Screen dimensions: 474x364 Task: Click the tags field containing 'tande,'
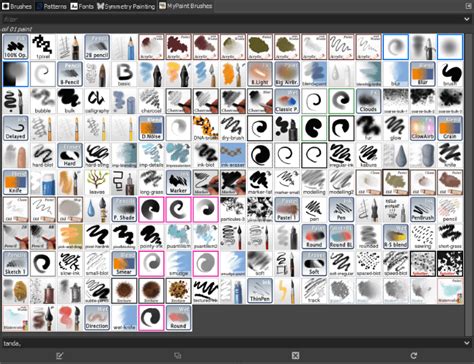pyautogui.click(x=232, y=343)
